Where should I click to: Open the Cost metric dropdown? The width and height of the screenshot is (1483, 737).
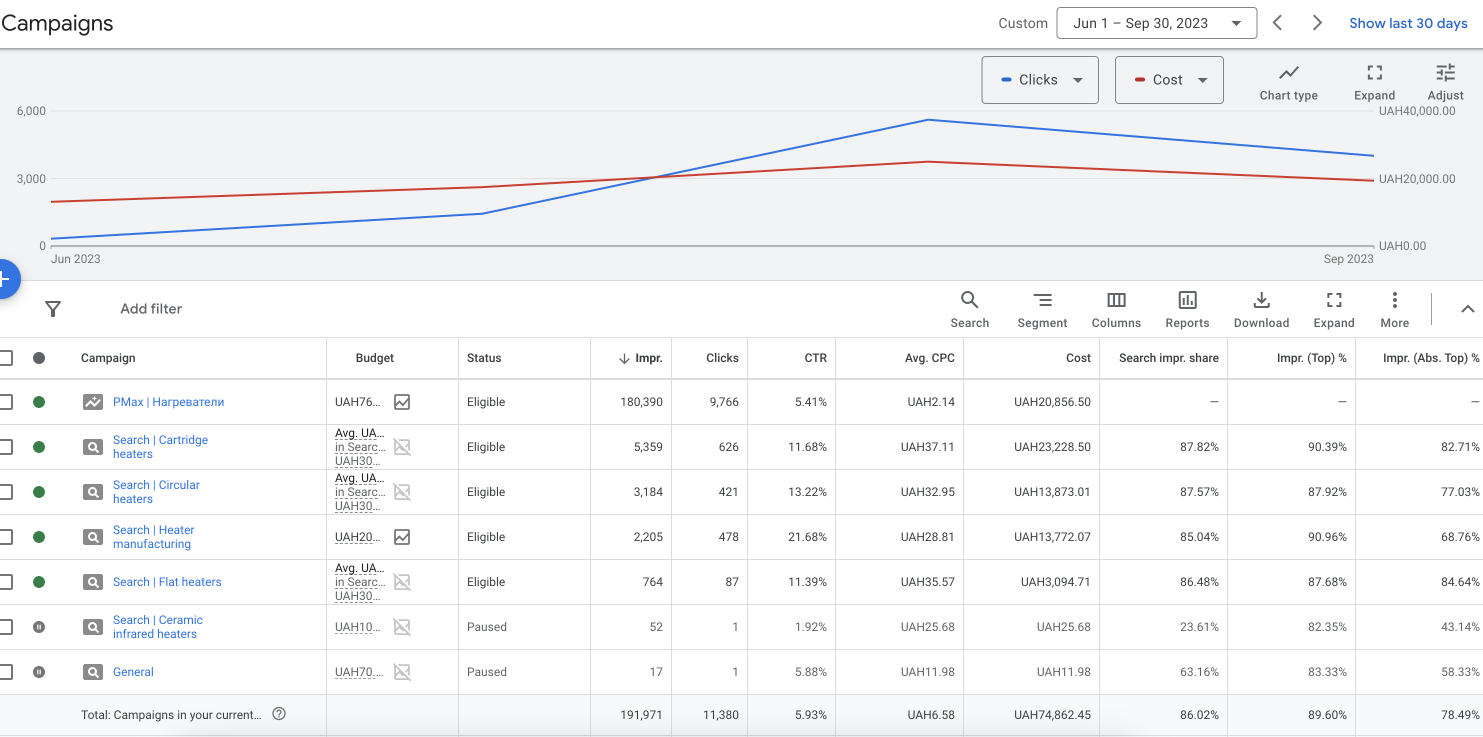point(1169,80)
